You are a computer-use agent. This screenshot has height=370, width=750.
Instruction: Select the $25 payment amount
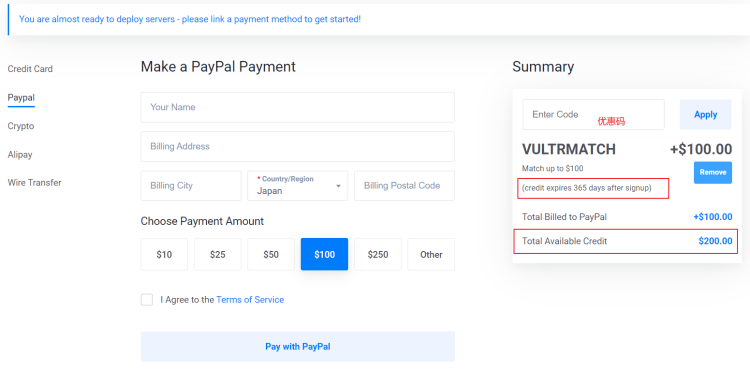[218, 254]
